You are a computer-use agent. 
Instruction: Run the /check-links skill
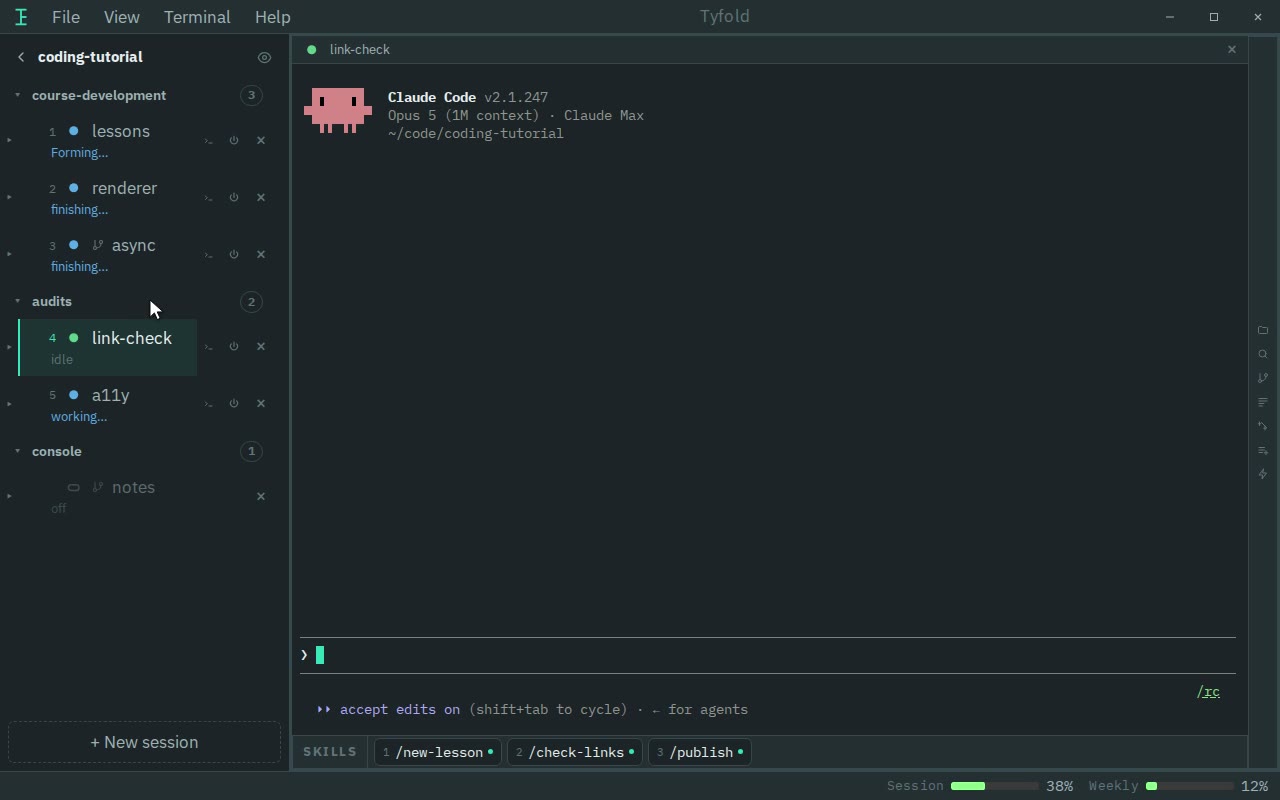574,752
